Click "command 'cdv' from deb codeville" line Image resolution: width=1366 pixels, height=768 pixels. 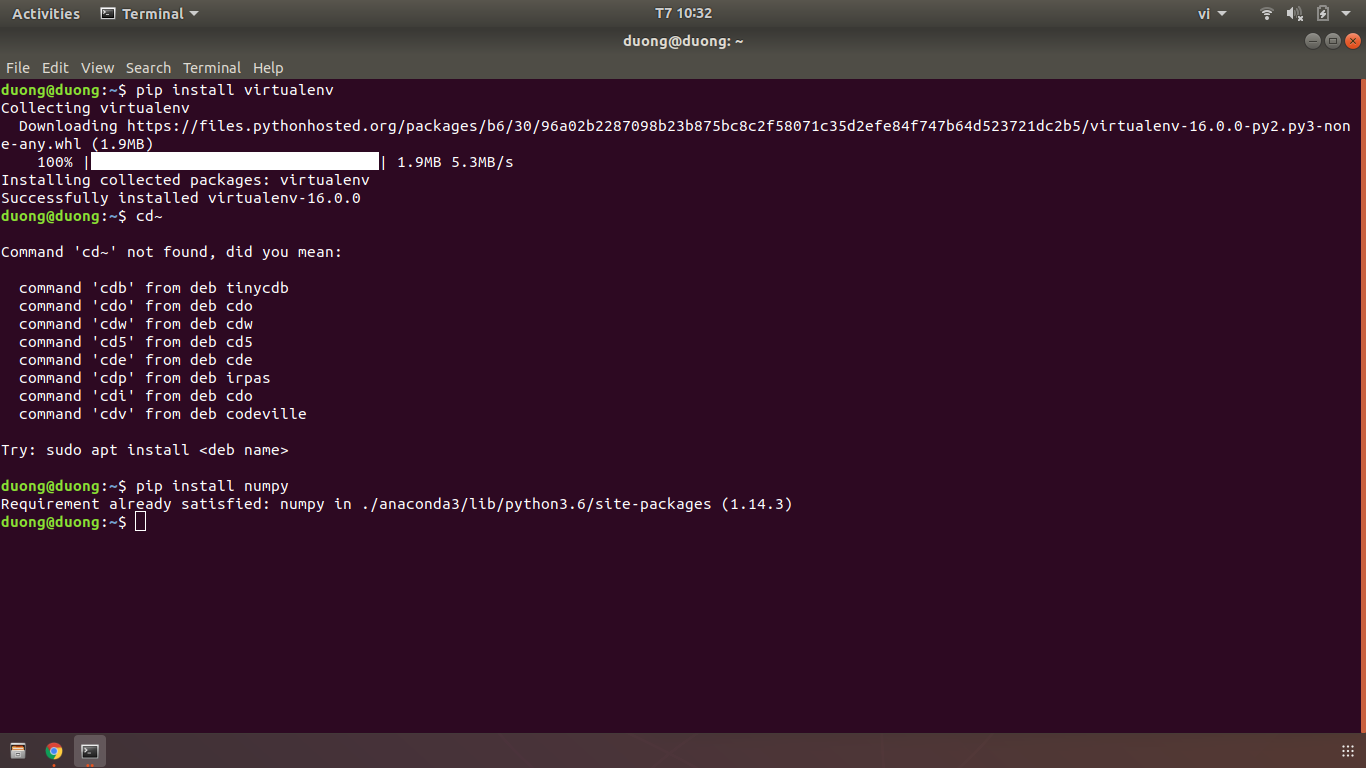(163, 414)
